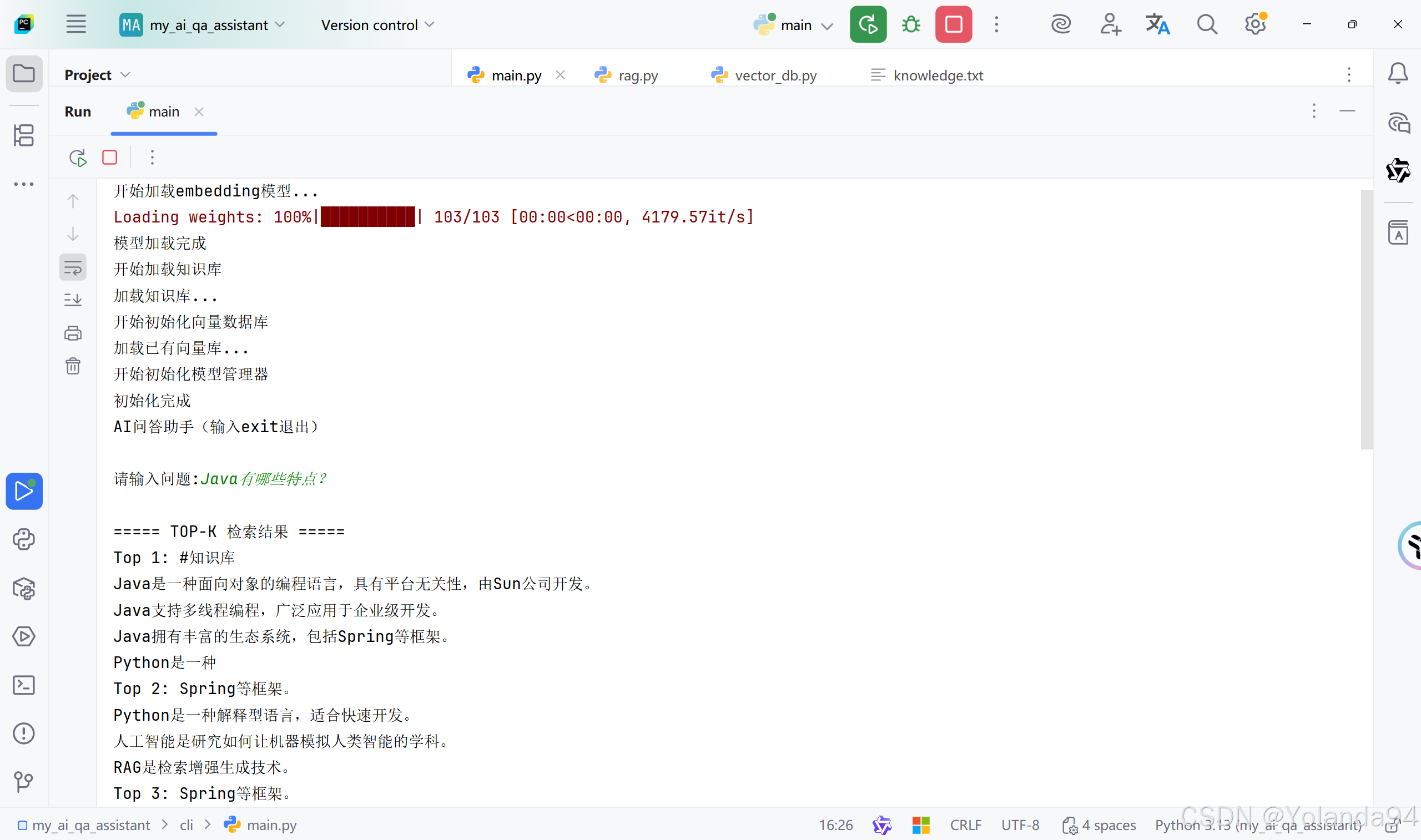
Task: Change line separator CRLF
Action: 966,825
